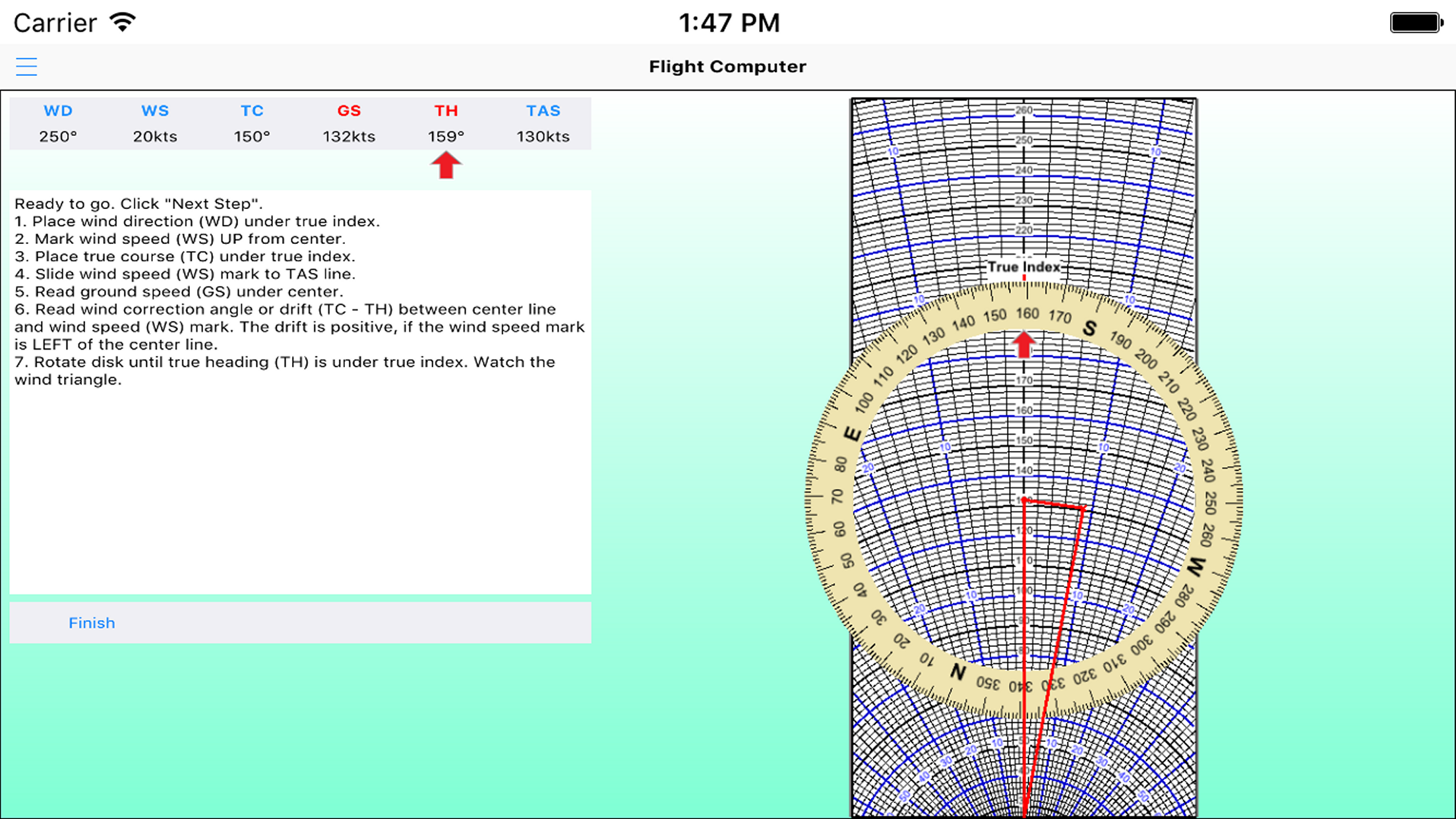Click the red arrow under TH
The width and height of the screenshot is (1456, 819).
click(x=446, y=166)
